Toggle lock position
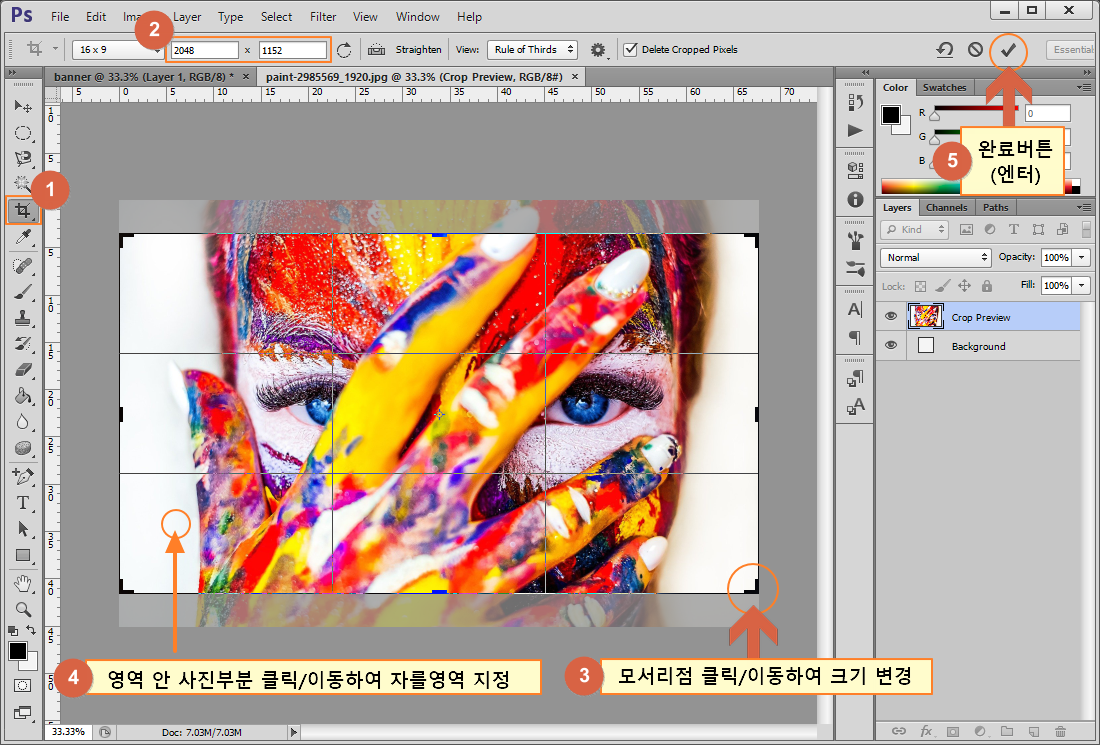 click(965, 286)
